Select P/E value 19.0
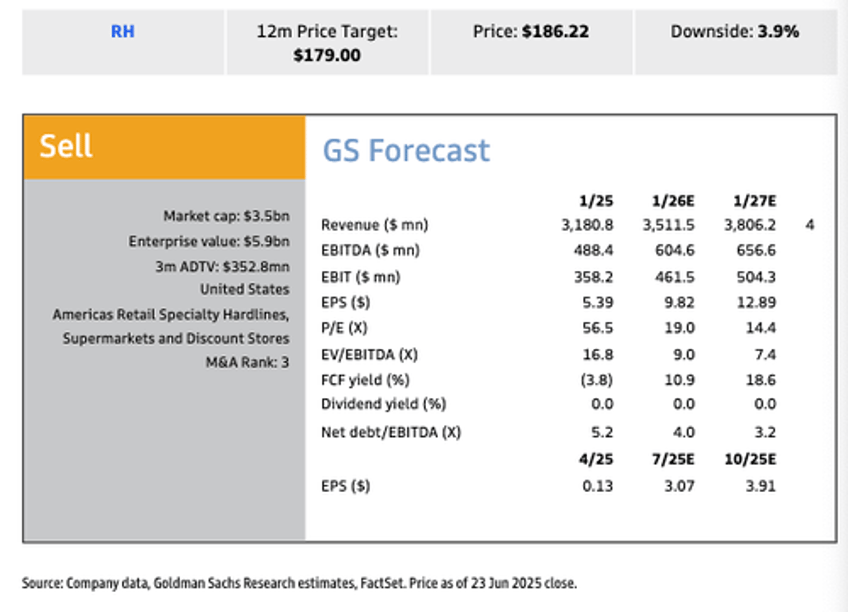Screen dimensions: 848x612 679,328
